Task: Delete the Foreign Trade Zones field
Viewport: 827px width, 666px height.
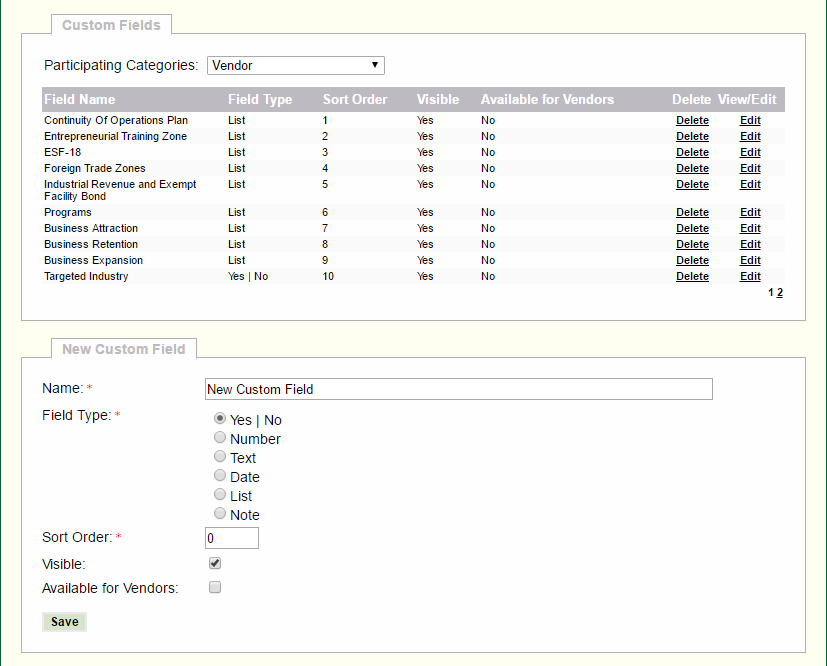Action: (x=692, y=169)
